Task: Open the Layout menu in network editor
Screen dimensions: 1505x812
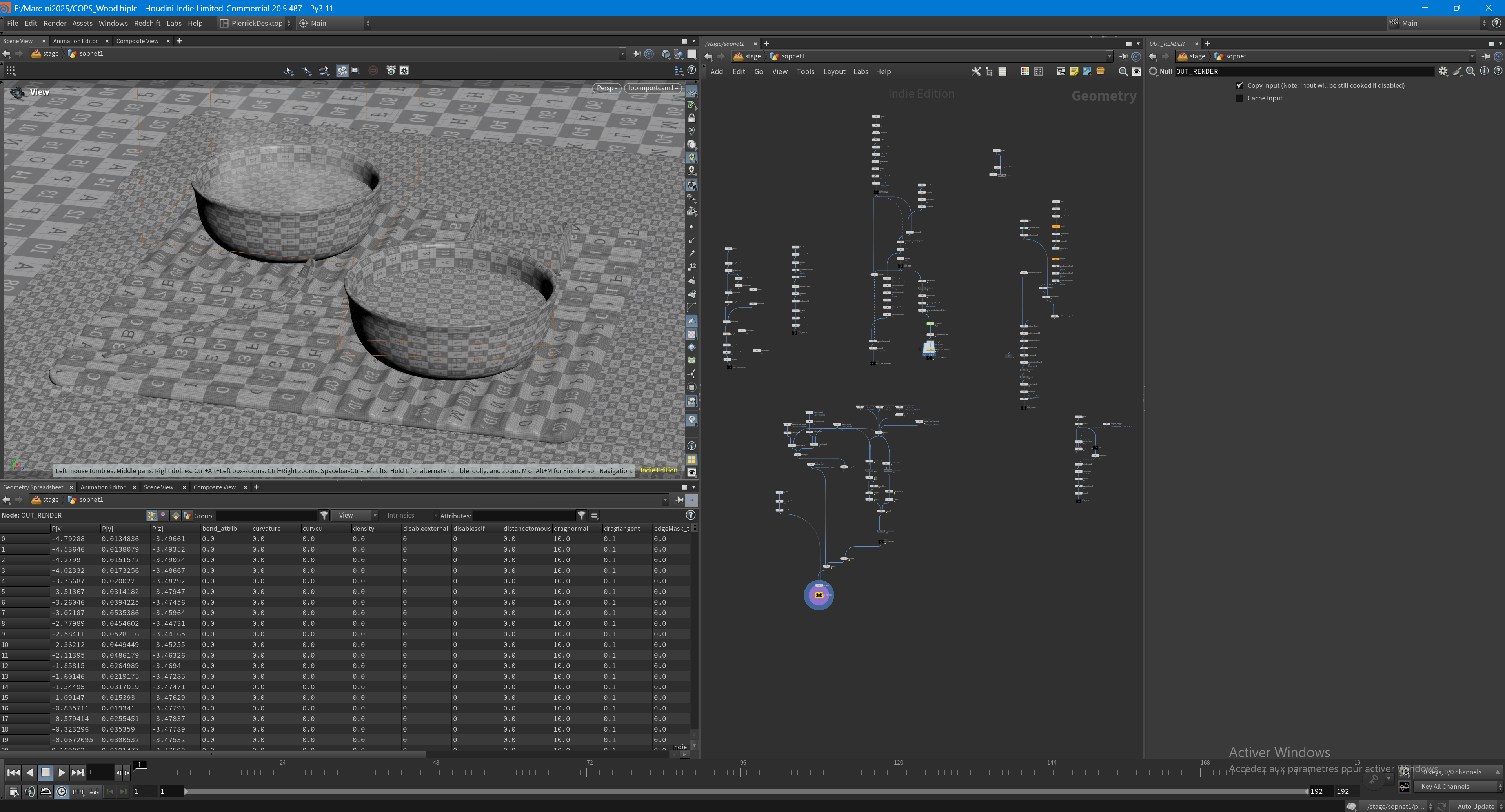Action: tap(834, 72)
